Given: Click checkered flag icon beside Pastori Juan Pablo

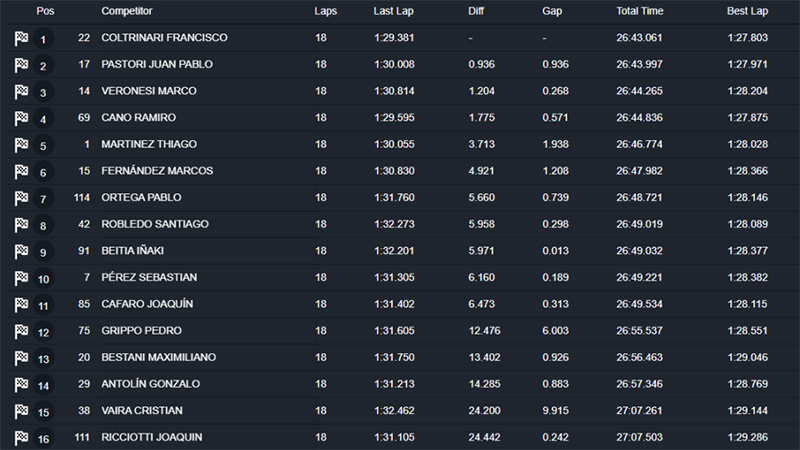Looking at the screenshot, I should 21,65.
